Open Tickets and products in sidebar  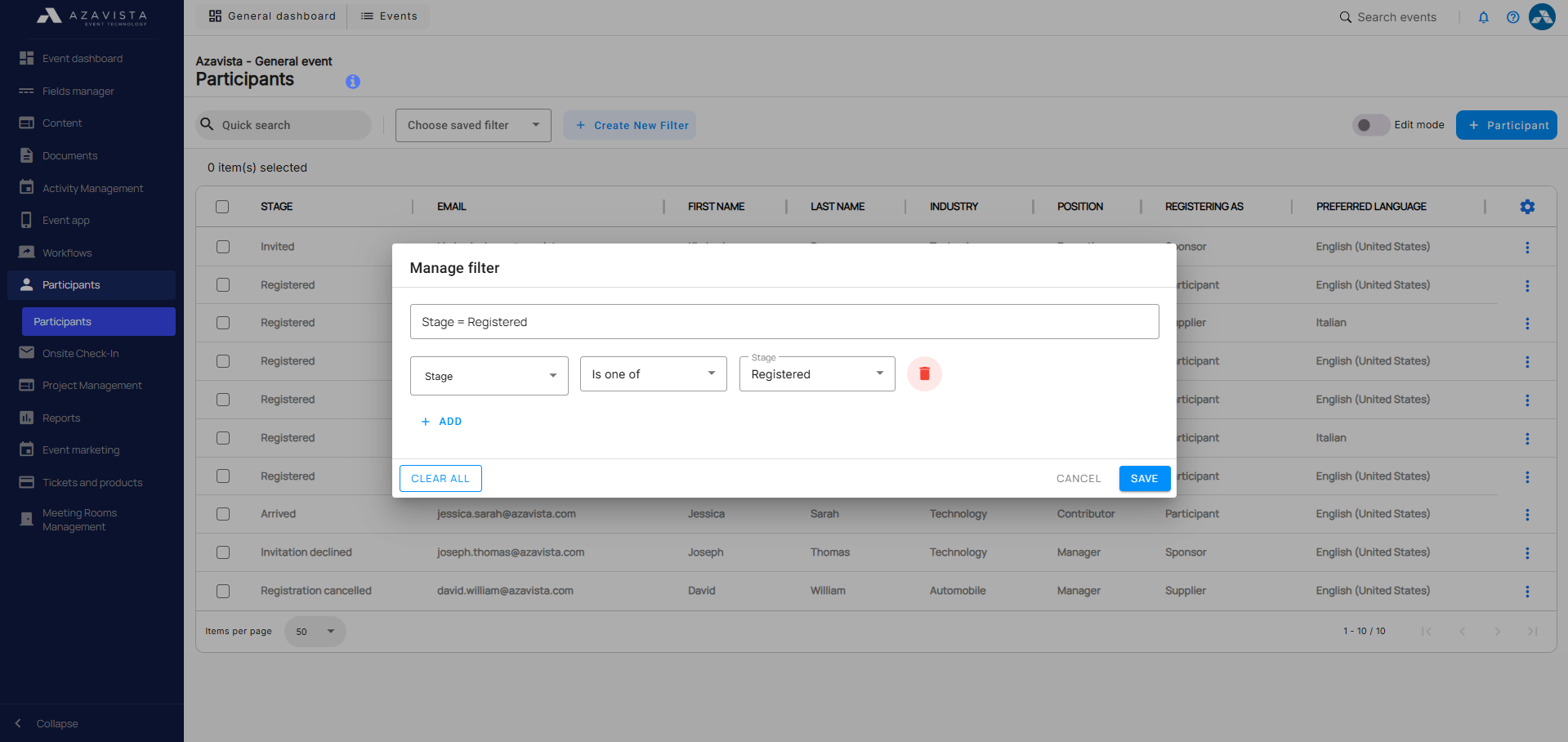tap(92, 482)
